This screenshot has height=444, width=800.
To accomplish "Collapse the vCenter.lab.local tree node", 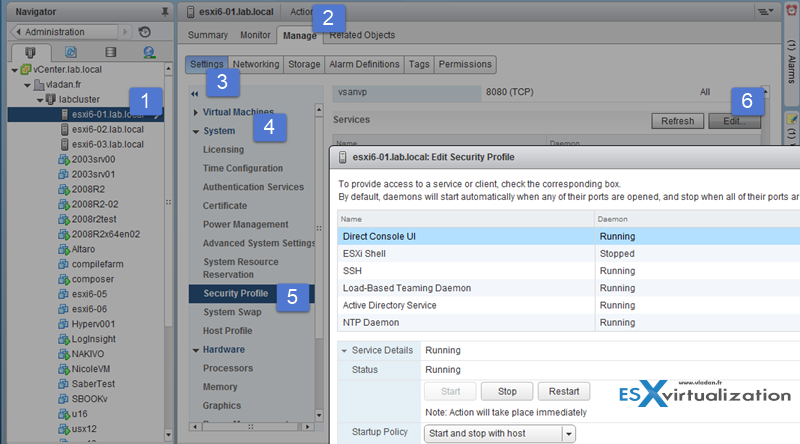I will [14, 70].
